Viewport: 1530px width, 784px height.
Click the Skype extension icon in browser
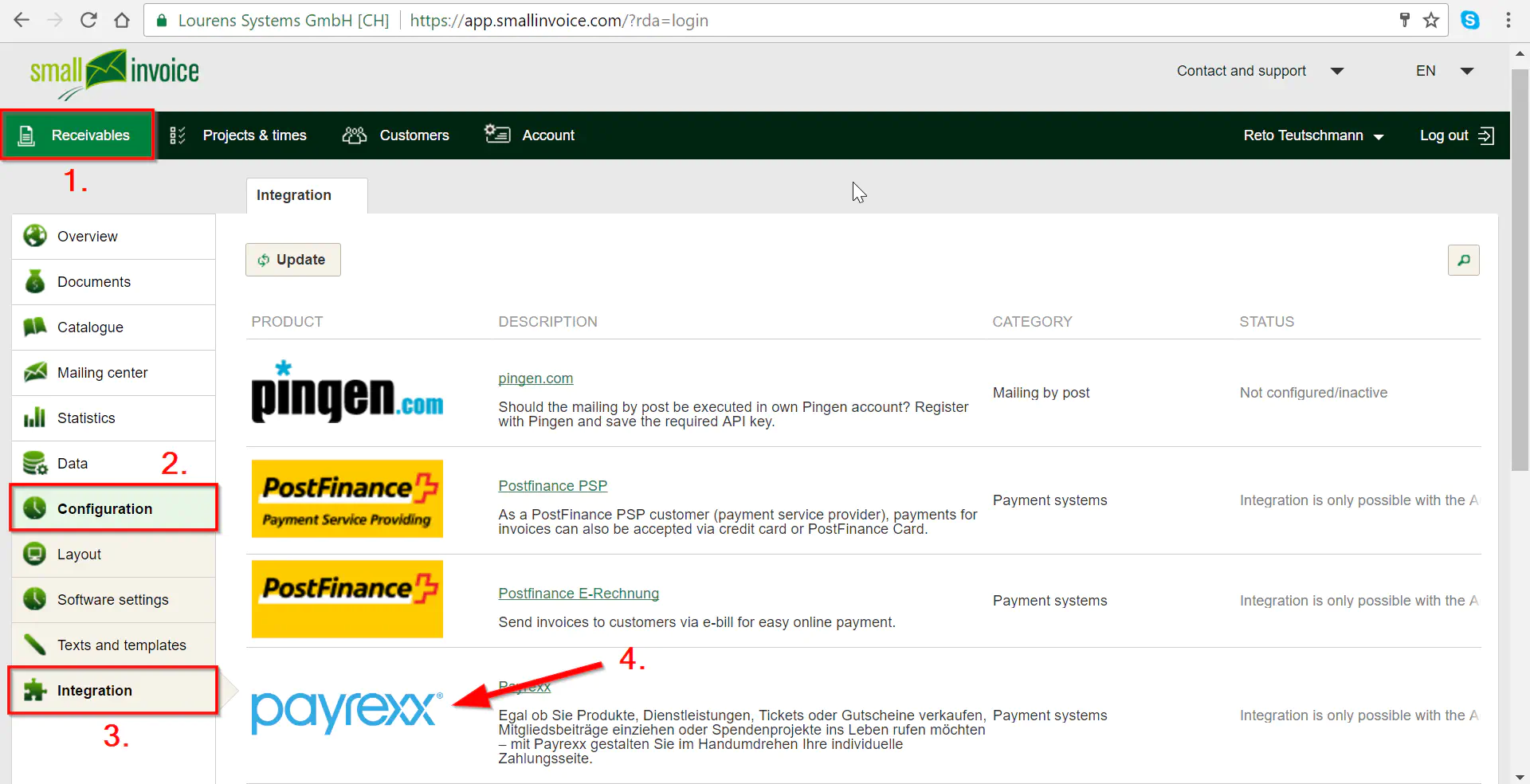pyautogui.click(x=1469, y=21)
